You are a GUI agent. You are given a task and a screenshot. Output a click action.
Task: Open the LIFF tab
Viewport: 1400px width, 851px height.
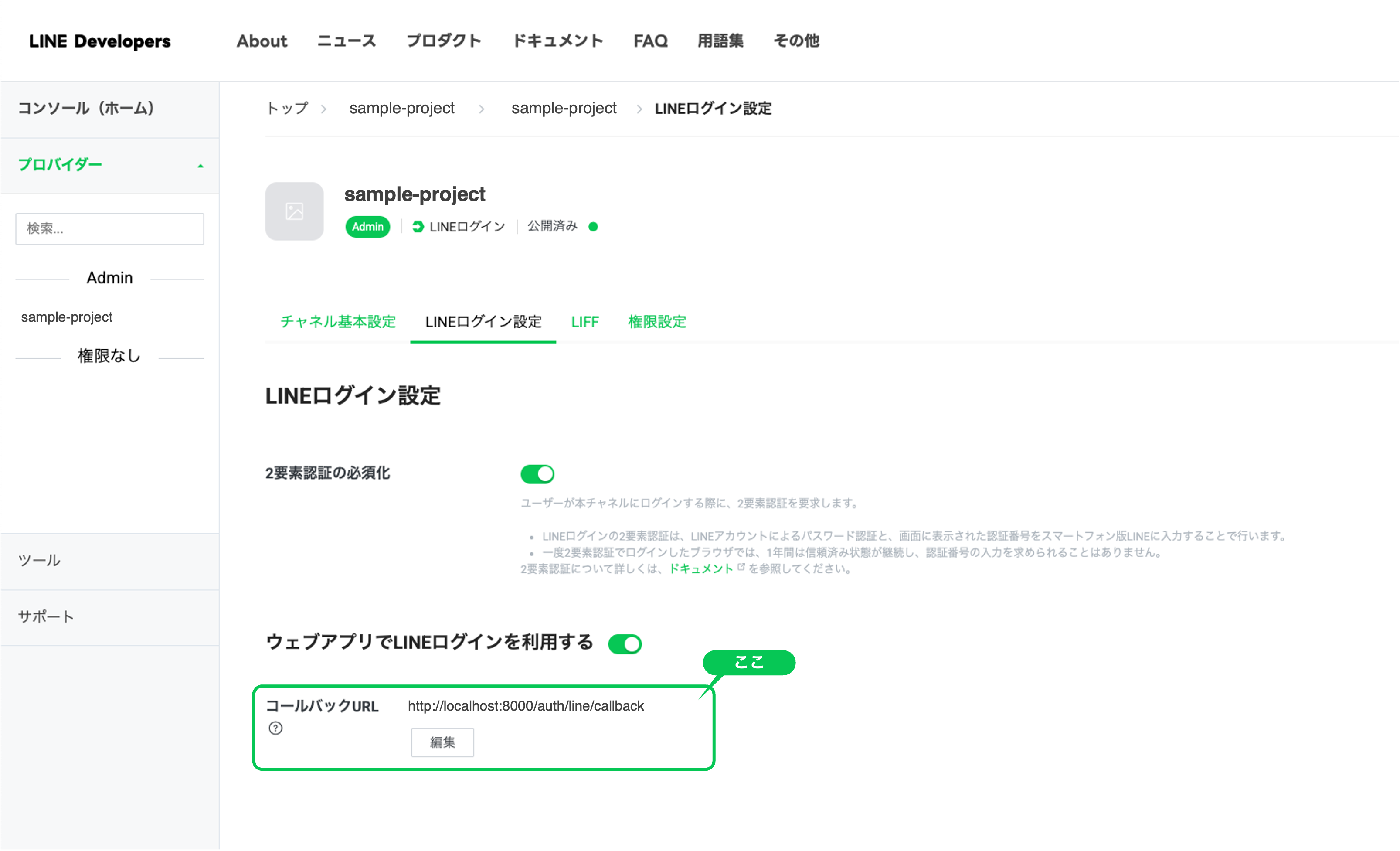click(x=584, y=322)
